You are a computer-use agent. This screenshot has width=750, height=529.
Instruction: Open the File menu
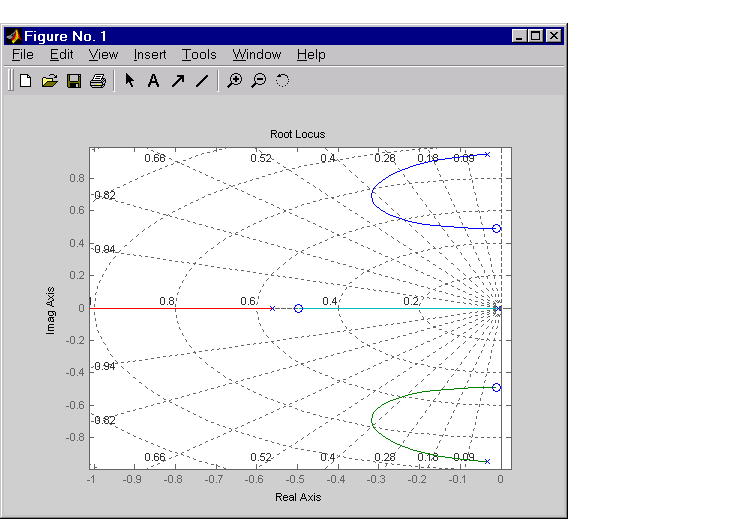(x=22, y=55)
